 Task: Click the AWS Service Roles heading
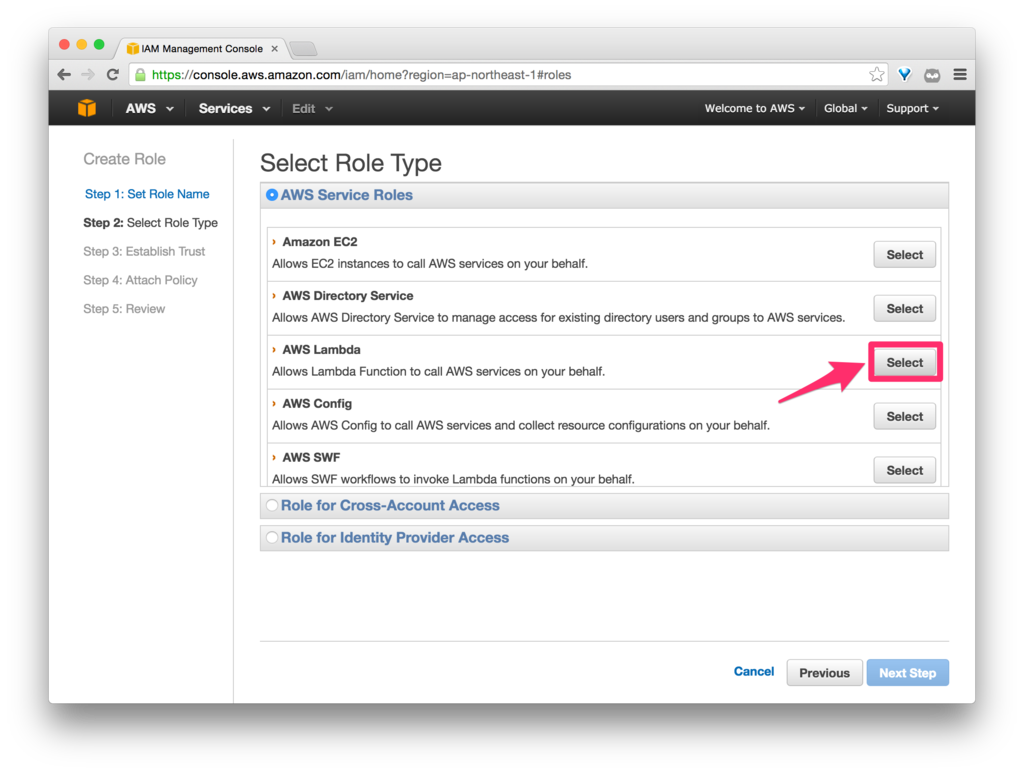(x=347, y=195)
